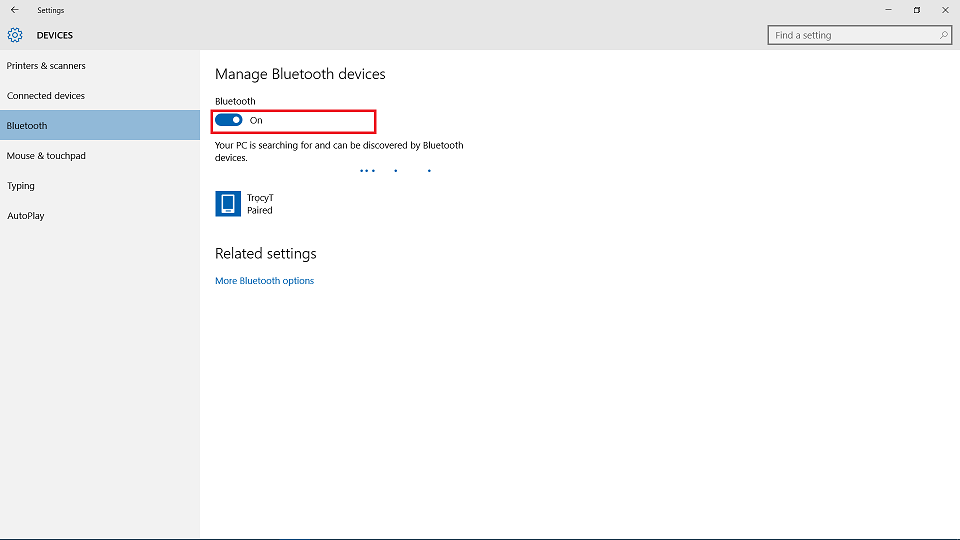Select the TrocyT Paired device entry
Viewport: 960px width, 540px height.
246,204
